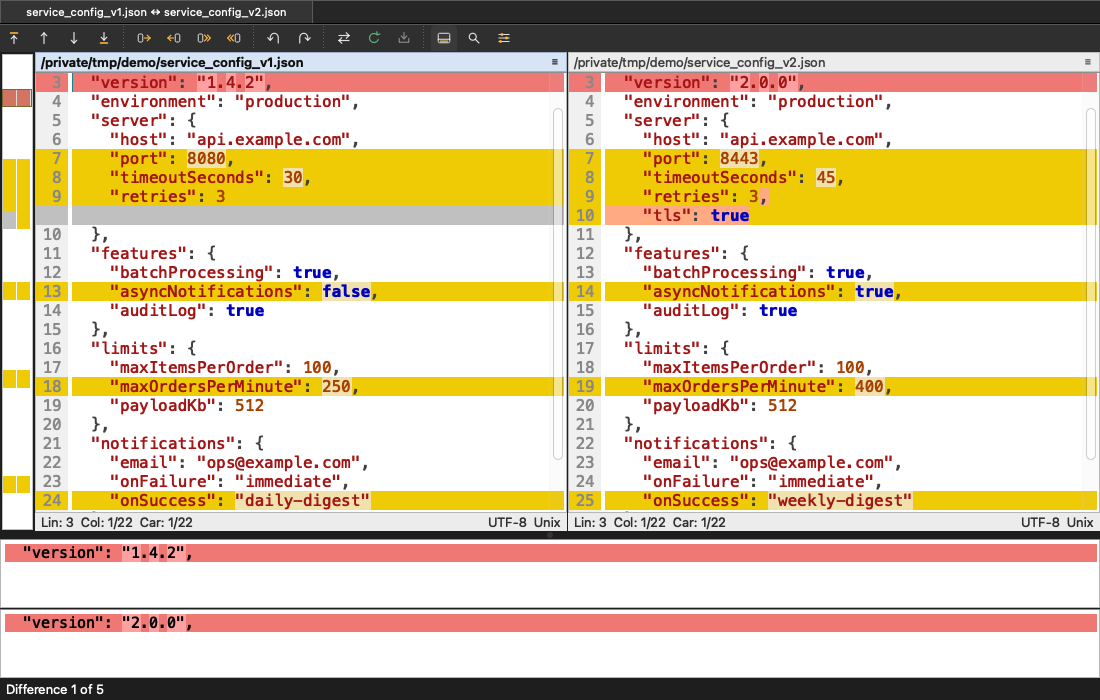
Task: Click the onSuccess marker in overview strip
Action: pyautogui.click(x=17, y=484)
